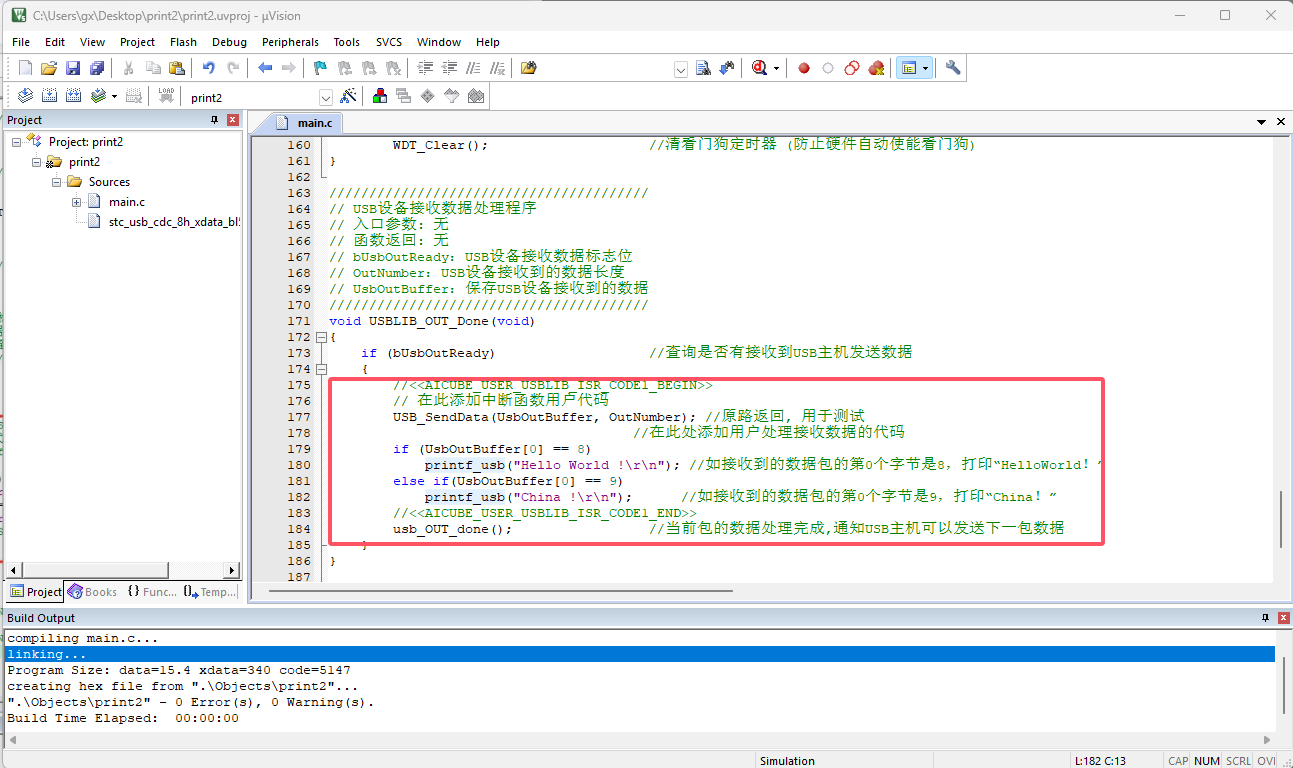Viewport: 1293px width, 768px height.
Task: Build target files icon
Action: tap(49, 96)
